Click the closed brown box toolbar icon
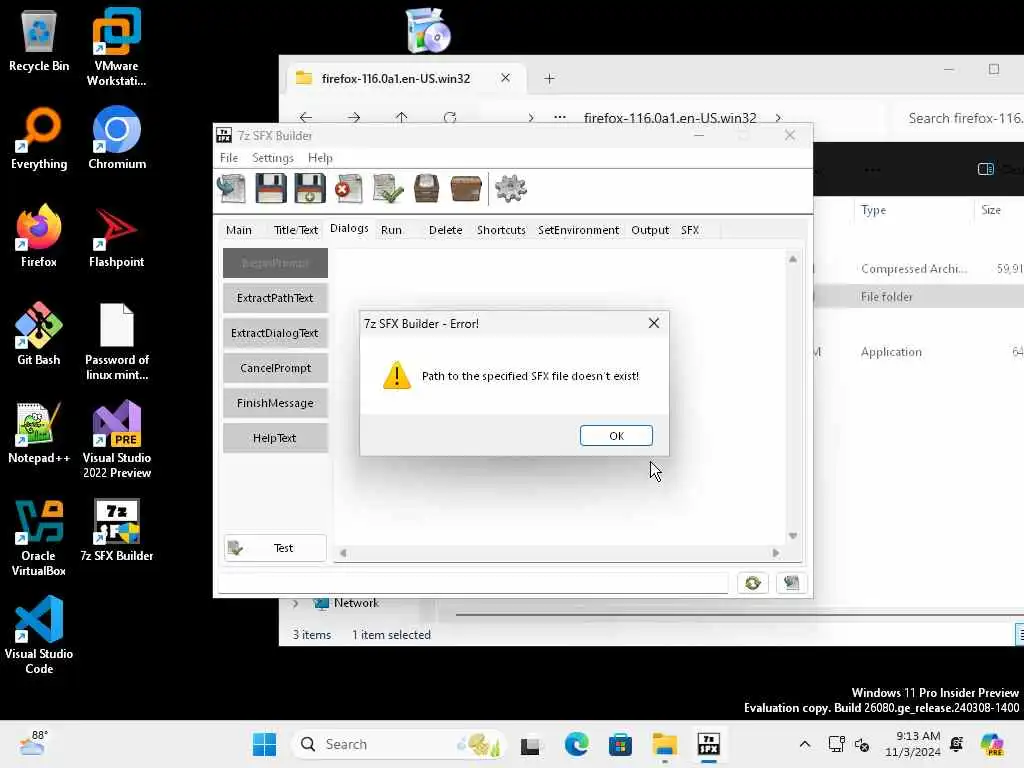 [466, 189]
